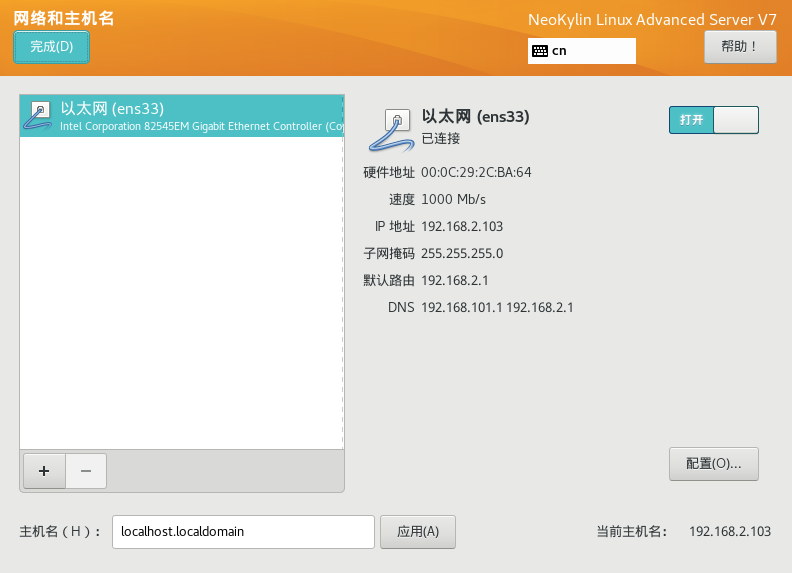Click the default route 192.168.2.1

[x=455, y=280]
